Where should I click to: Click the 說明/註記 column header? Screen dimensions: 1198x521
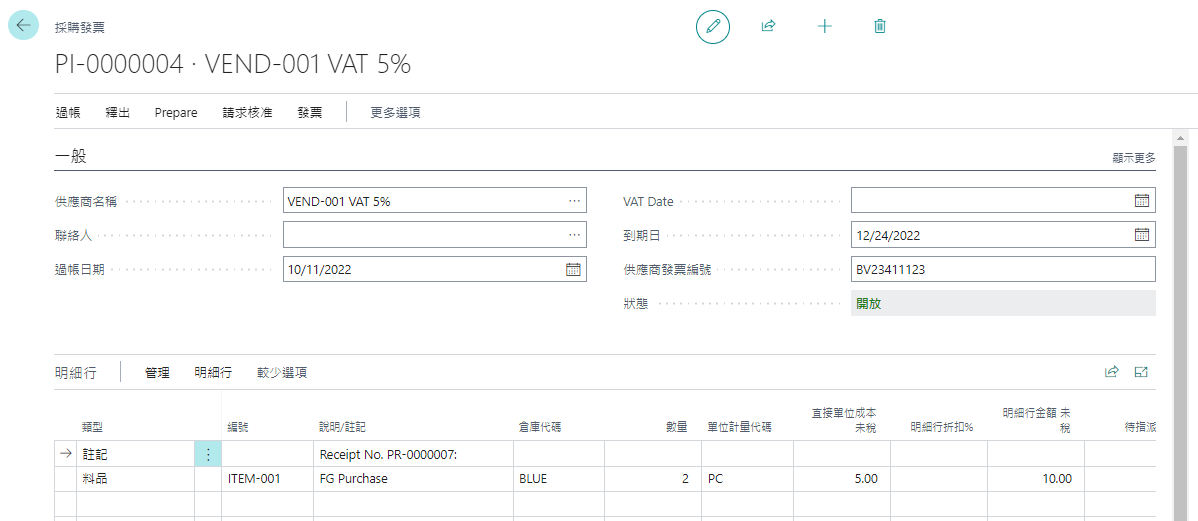click(x=342, y=427)
